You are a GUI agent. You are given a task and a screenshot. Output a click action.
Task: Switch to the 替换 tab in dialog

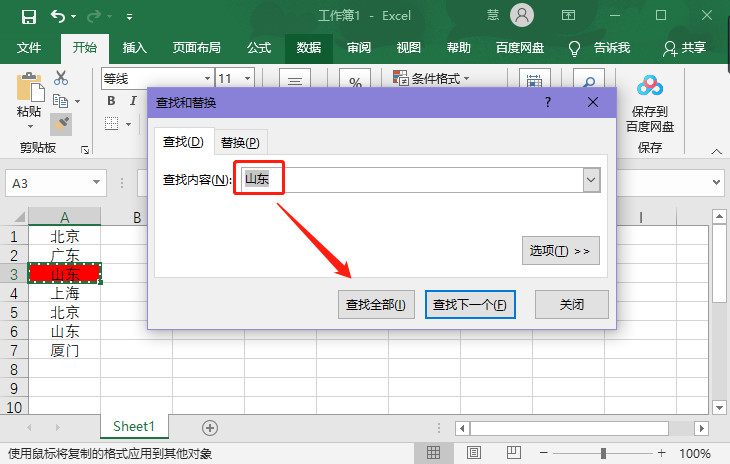[x=240, y=142]
